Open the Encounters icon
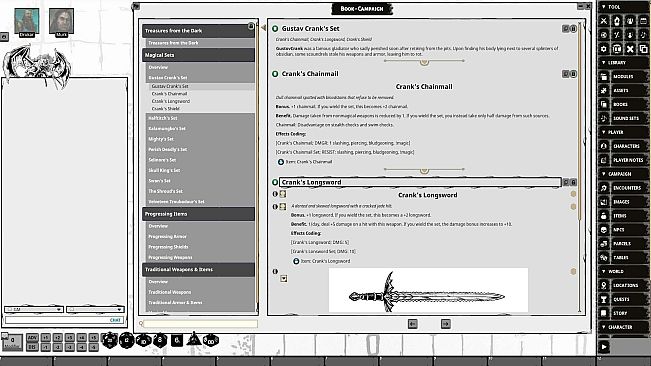651x366 pixels. [604, 188]
